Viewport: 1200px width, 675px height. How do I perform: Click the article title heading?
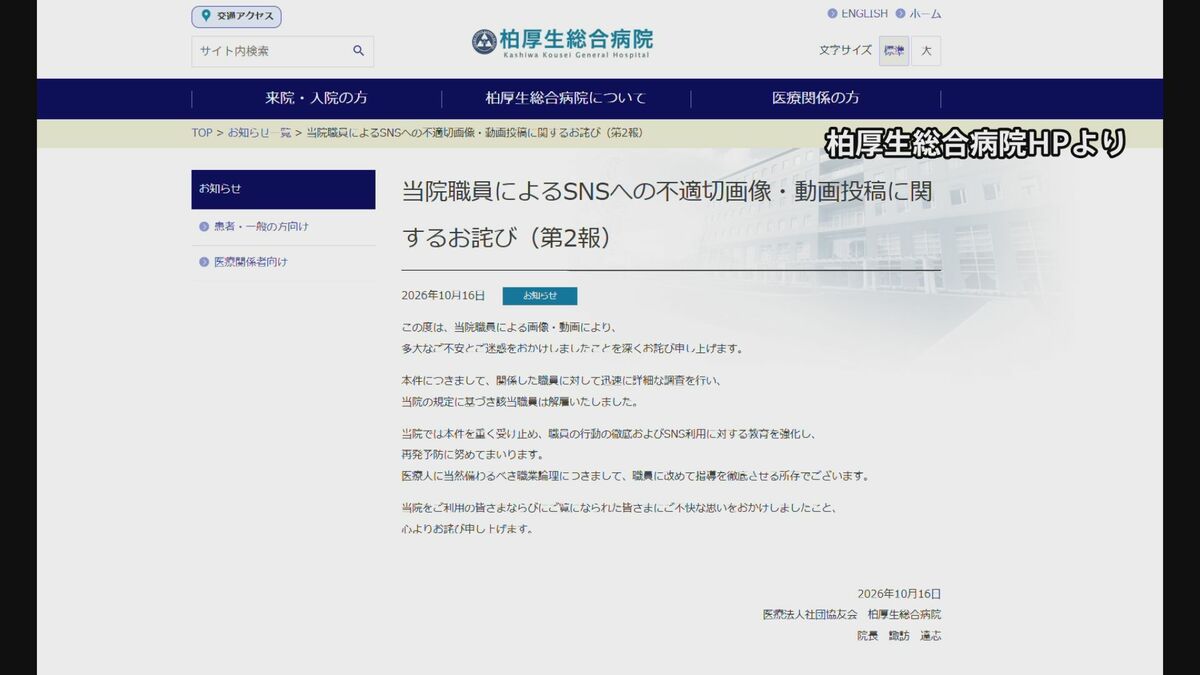pos(667,215)
